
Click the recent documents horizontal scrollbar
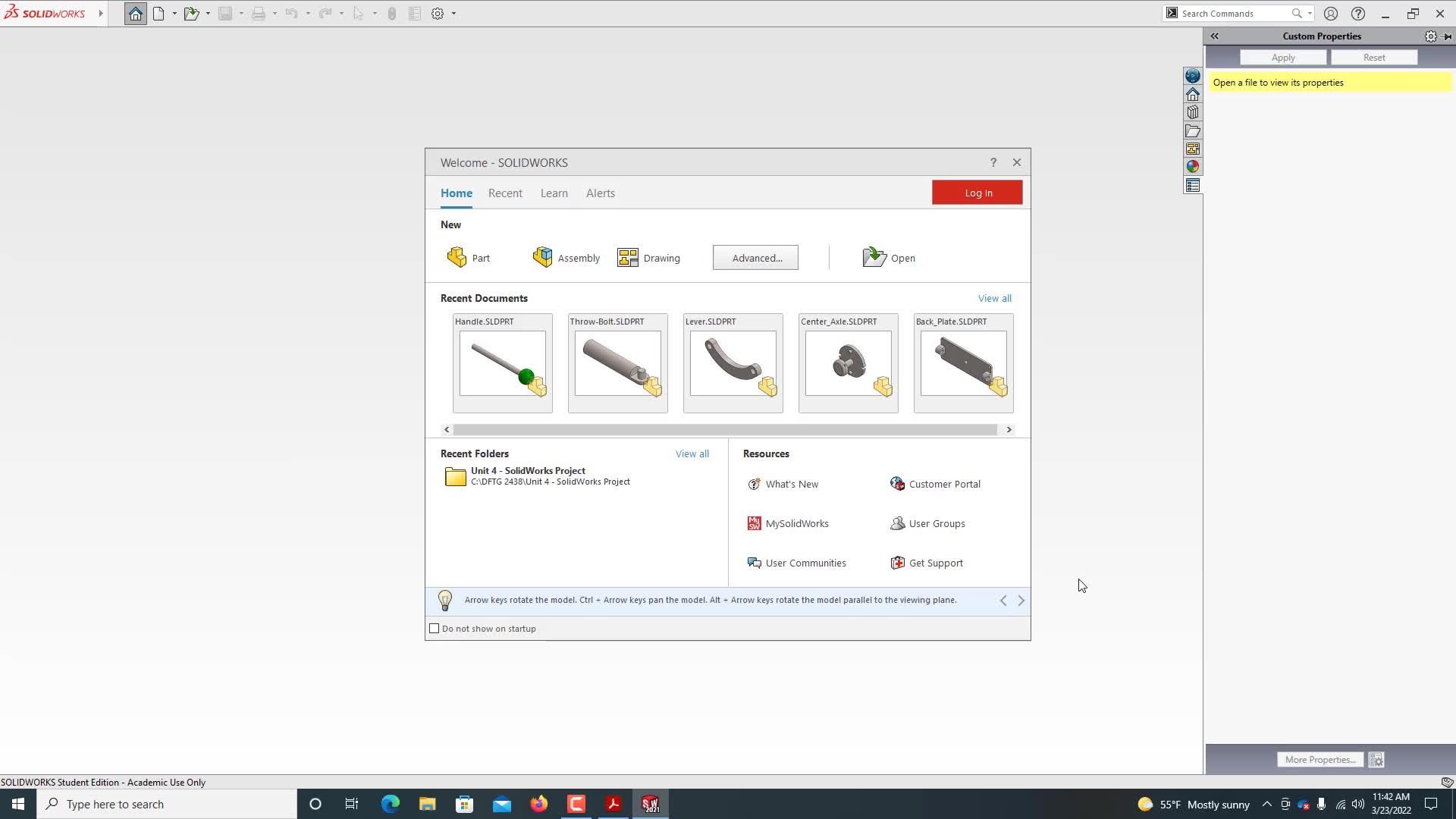pos(725,430)
